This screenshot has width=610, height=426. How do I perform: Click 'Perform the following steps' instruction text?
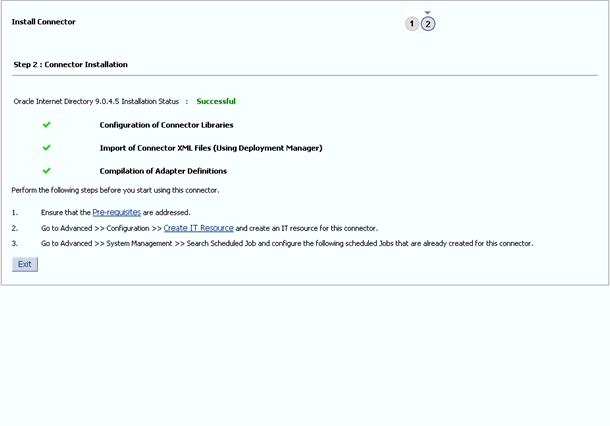115,190
